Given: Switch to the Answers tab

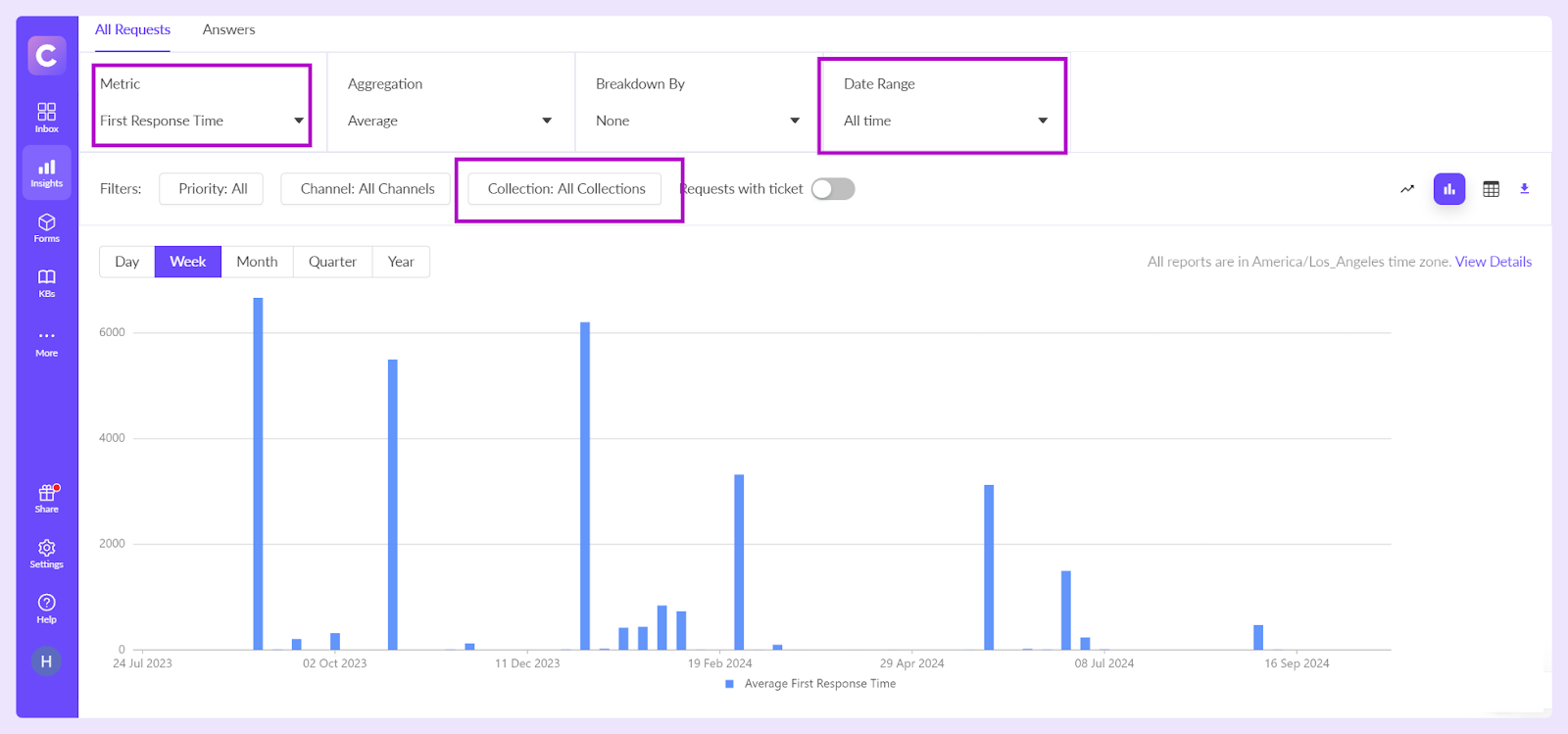Looking at the screenshot, I should (x=228, y=29).
